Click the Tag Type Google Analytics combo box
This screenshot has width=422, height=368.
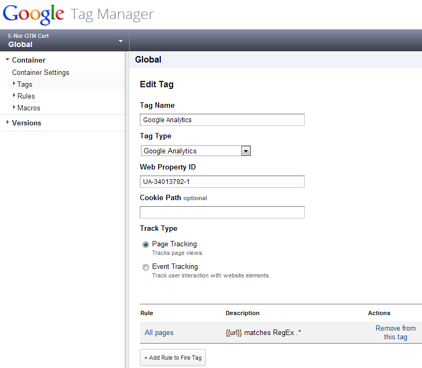coord(195,151)
